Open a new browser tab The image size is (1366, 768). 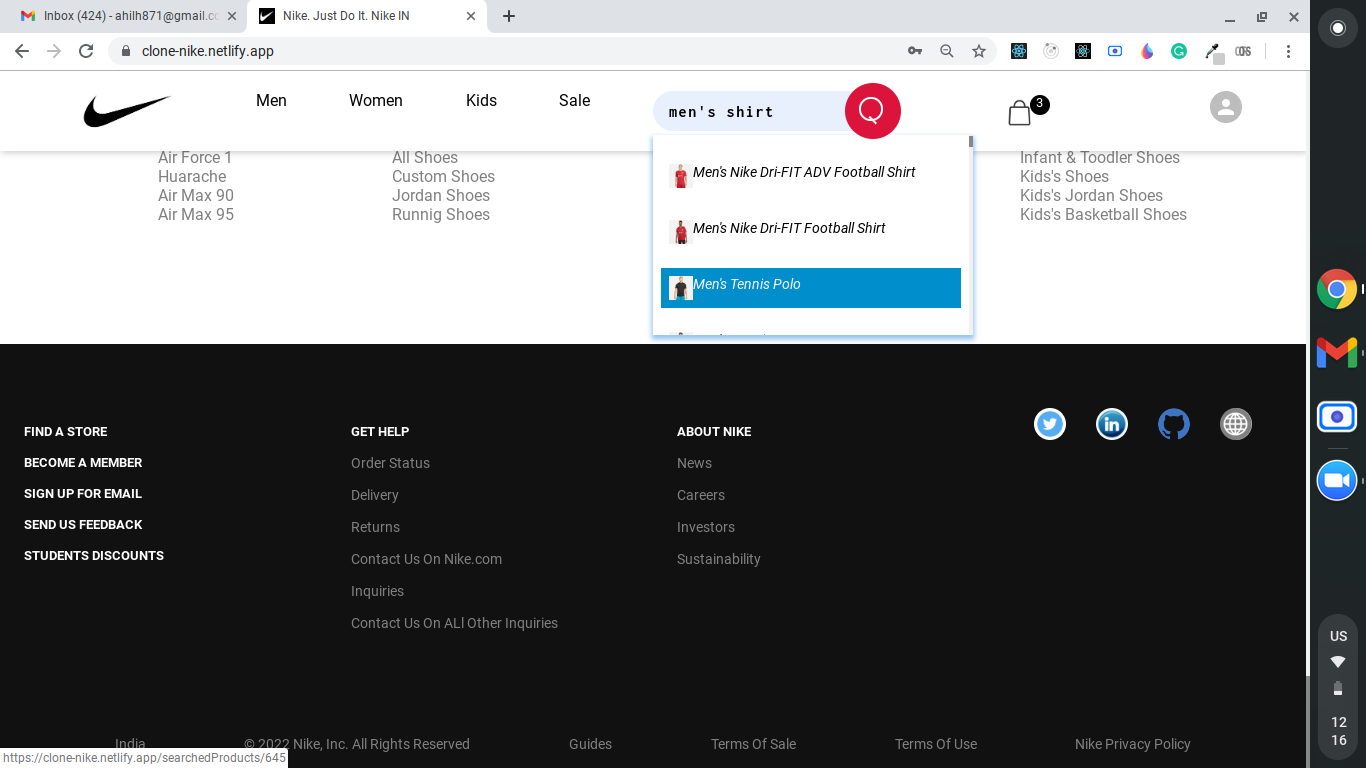pyautogui.click(x=509, y=16)
